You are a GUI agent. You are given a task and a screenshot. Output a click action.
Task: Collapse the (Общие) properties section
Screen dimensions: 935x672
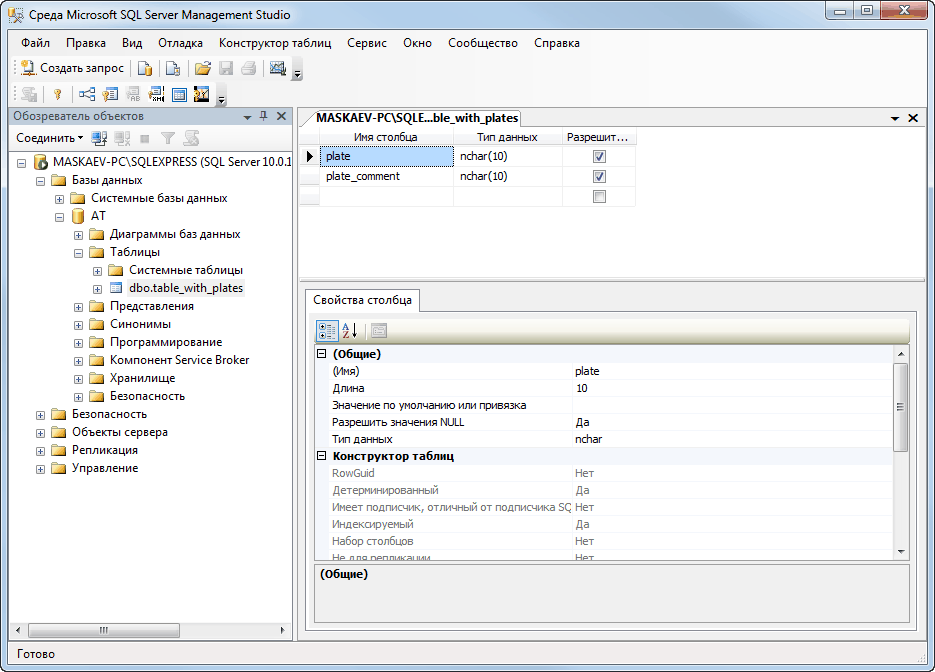coord(322,354)
